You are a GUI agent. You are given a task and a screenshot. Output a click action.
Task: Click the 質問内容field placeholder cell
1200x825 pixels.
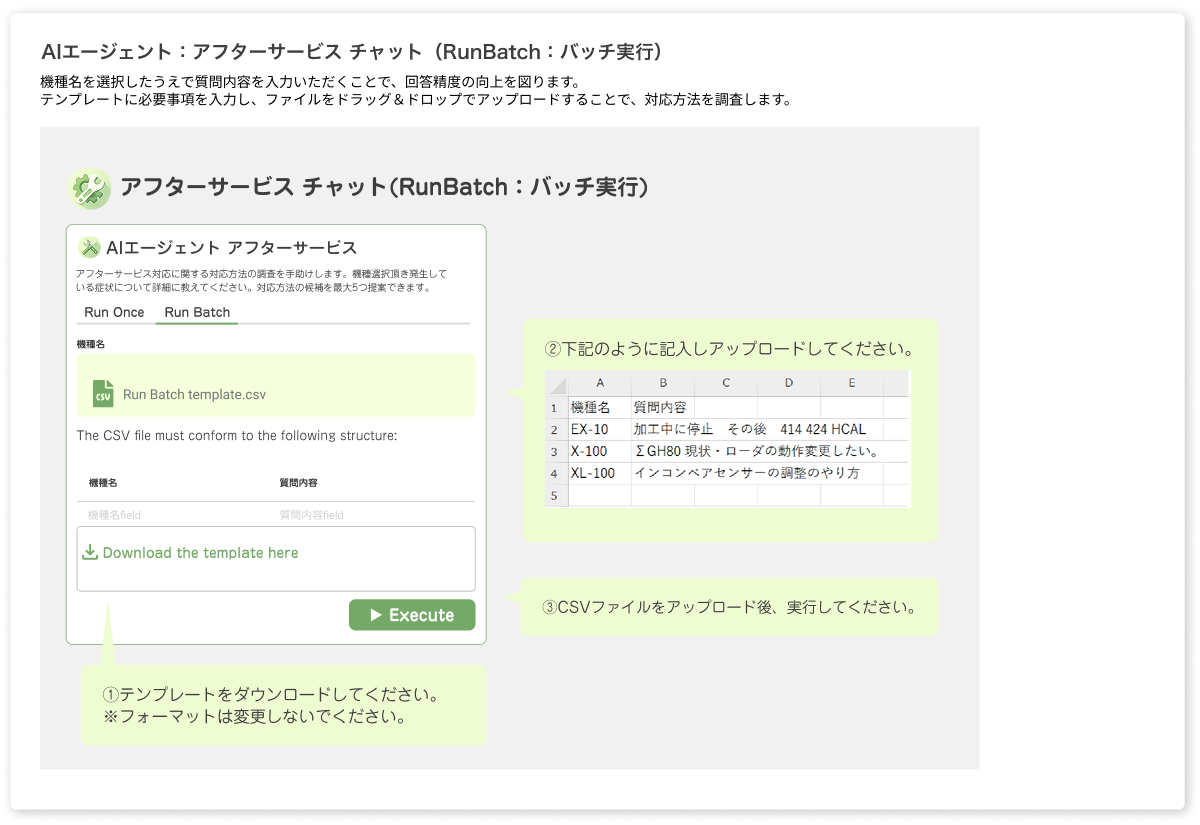311,514
